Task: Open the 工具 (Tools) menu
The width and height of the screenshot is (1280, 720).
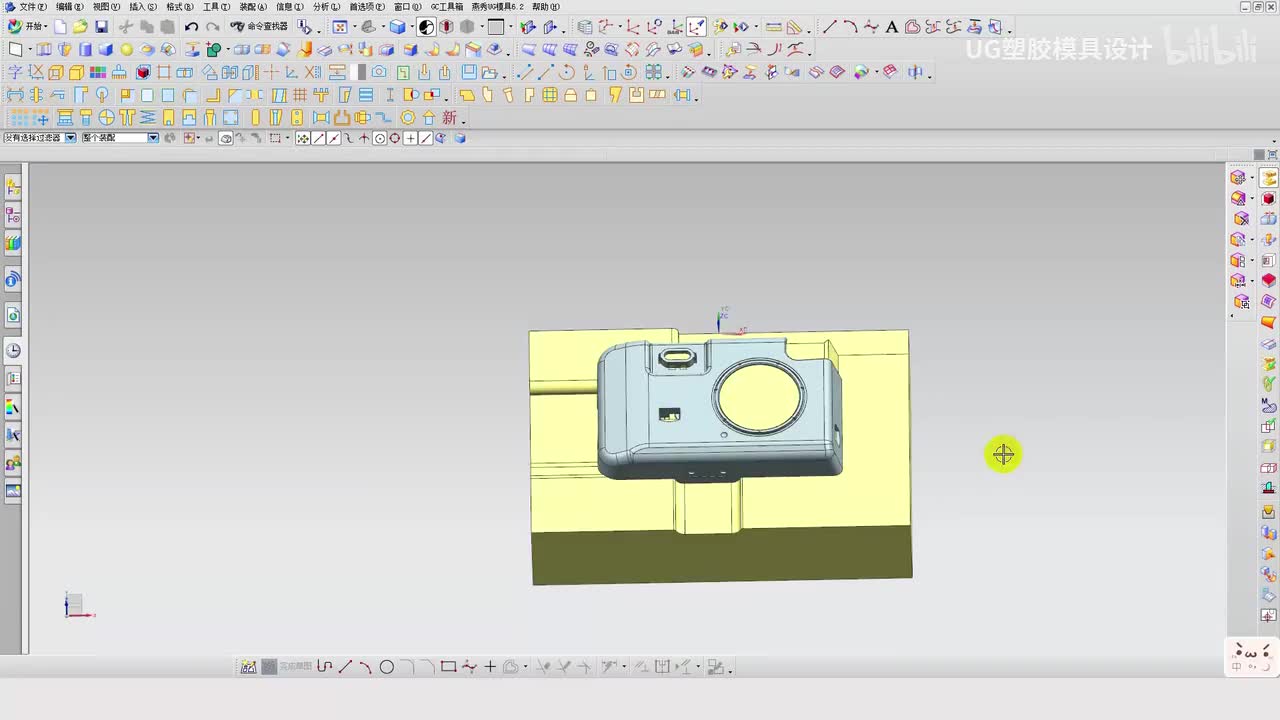Action: tap(217, 7)
